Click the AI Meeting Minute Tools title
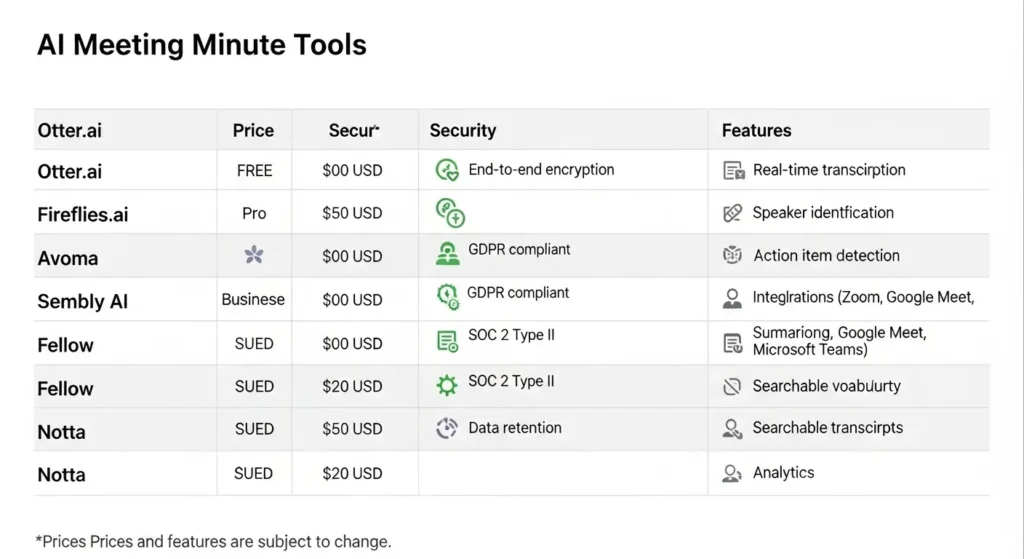 (202, 45)
